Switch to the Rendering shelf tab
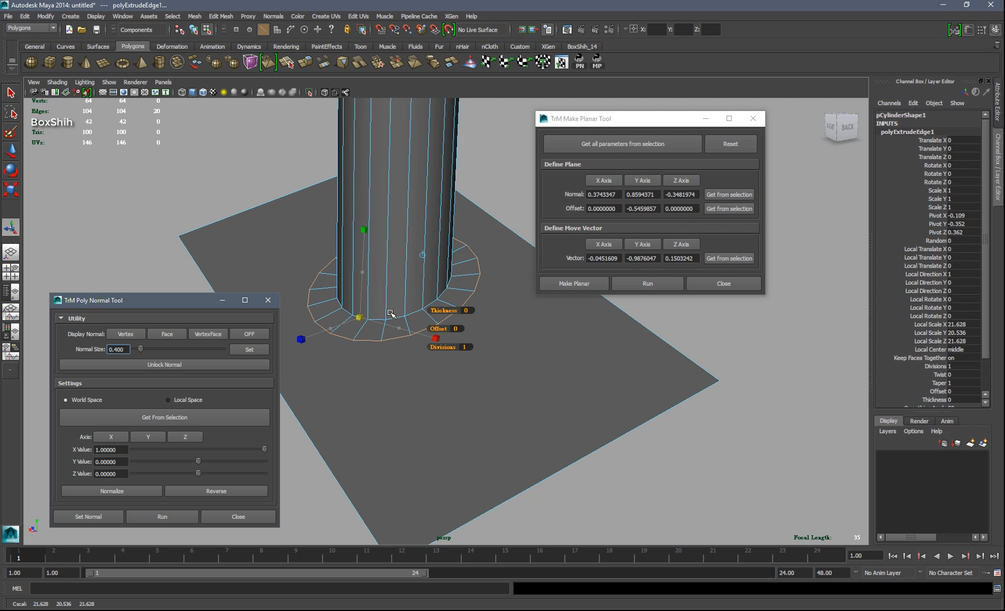 click(x=286, y=46)
